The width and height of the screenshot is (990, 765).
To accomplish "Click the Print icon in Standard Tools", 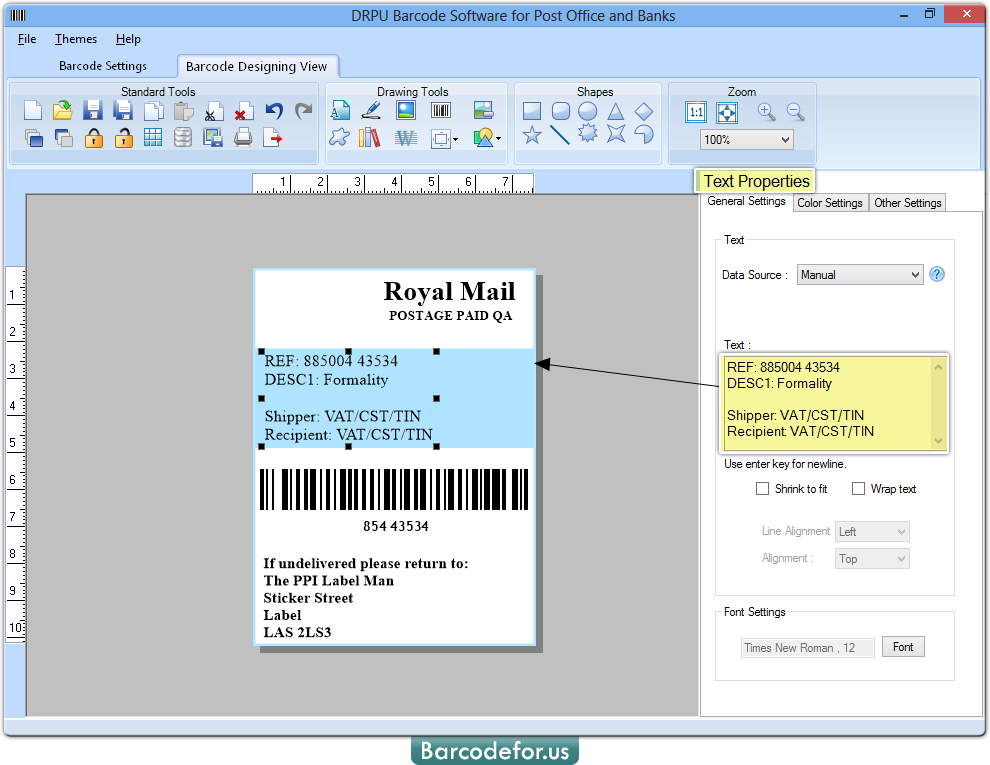I will tap(242, 137).
